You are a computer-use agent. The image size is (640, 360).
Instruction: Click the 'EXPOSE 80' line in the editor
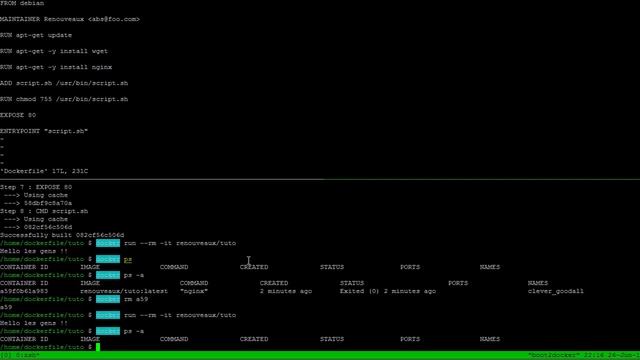(18, 115)
